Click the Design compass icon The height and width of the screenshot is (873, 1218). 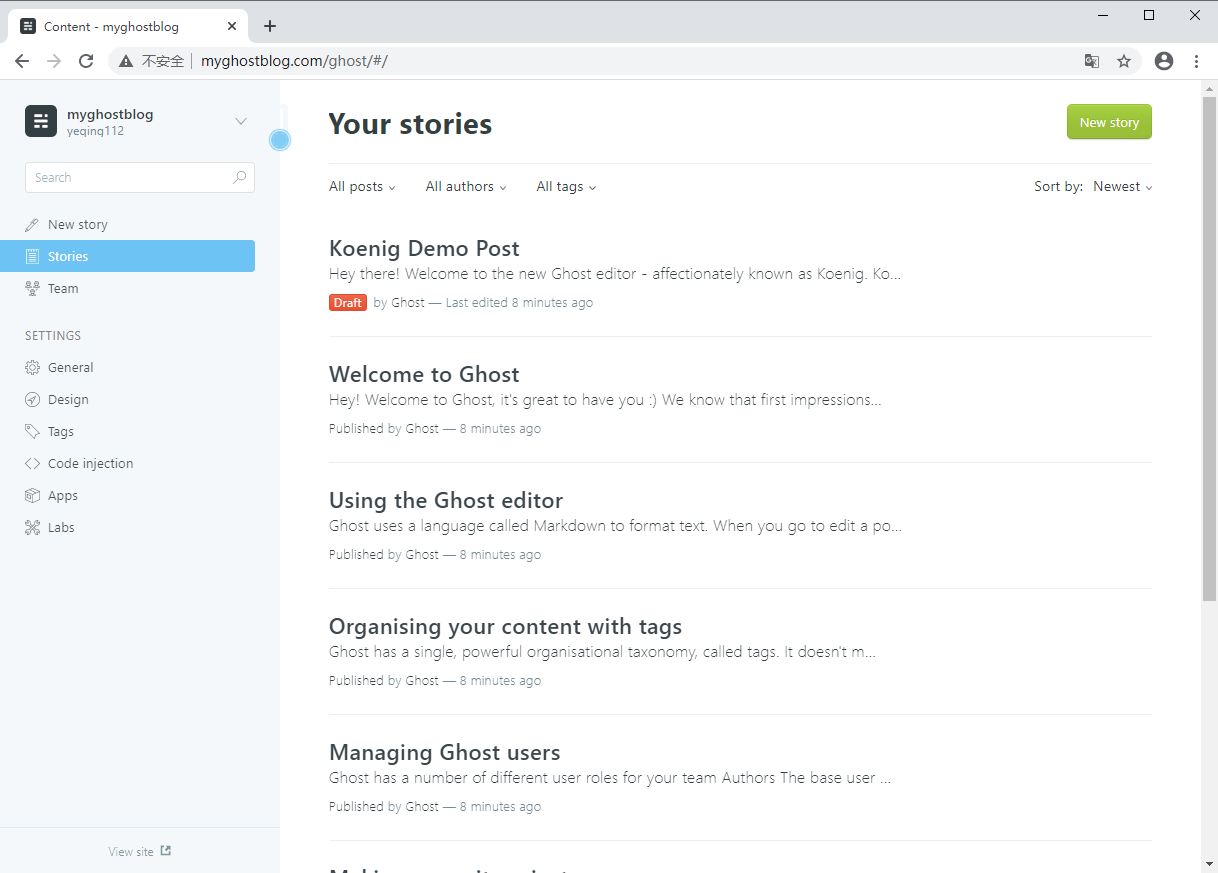tap(32, 400)
